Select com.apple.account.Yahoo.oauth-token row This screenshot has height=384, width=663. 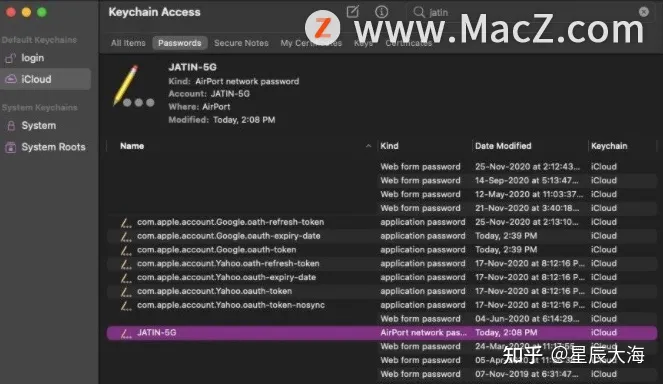tap(382, 291)
